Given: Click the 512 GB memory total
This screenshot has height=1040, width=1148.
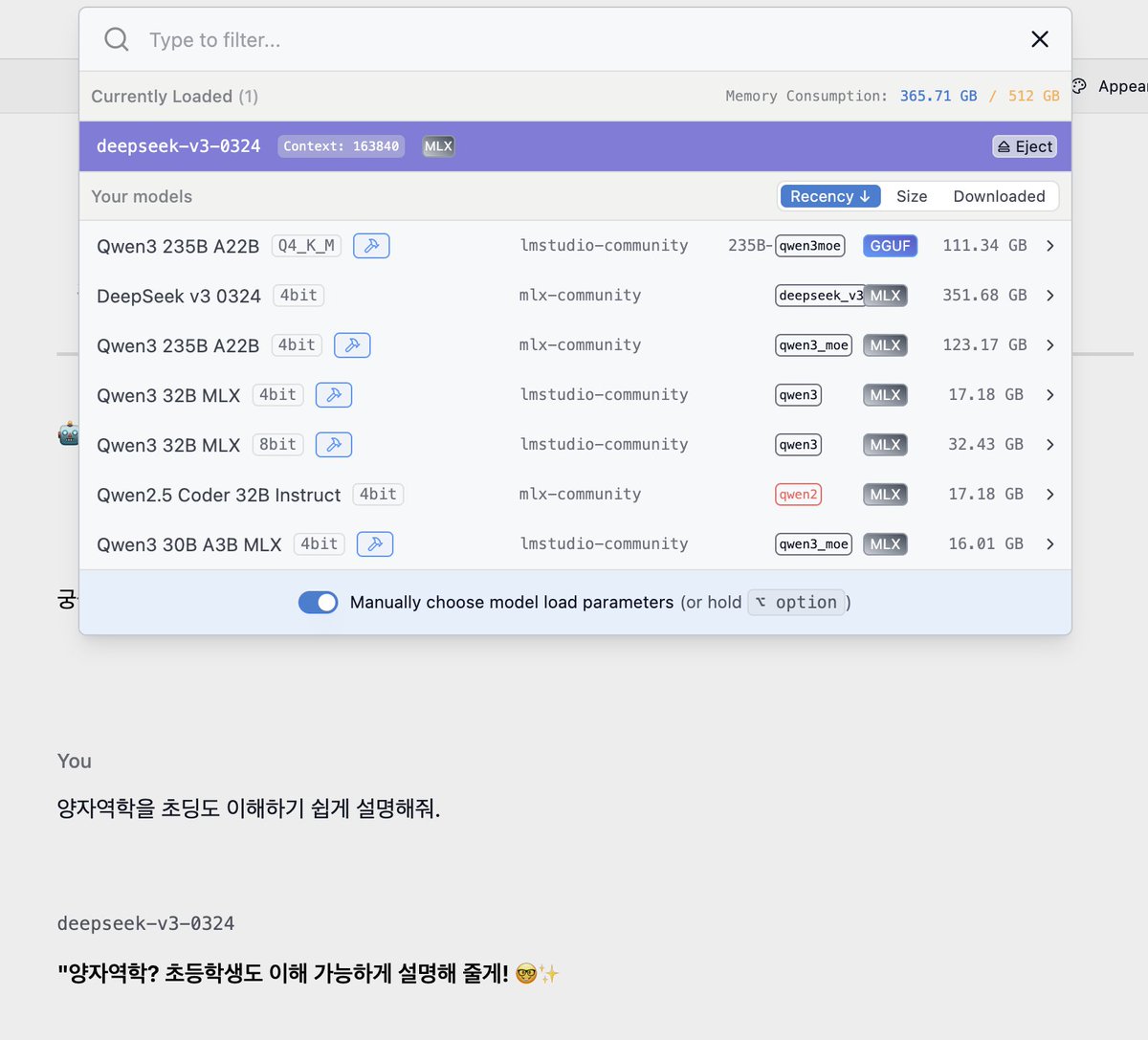Looking at the screenshot, I should click(1033, 96).
